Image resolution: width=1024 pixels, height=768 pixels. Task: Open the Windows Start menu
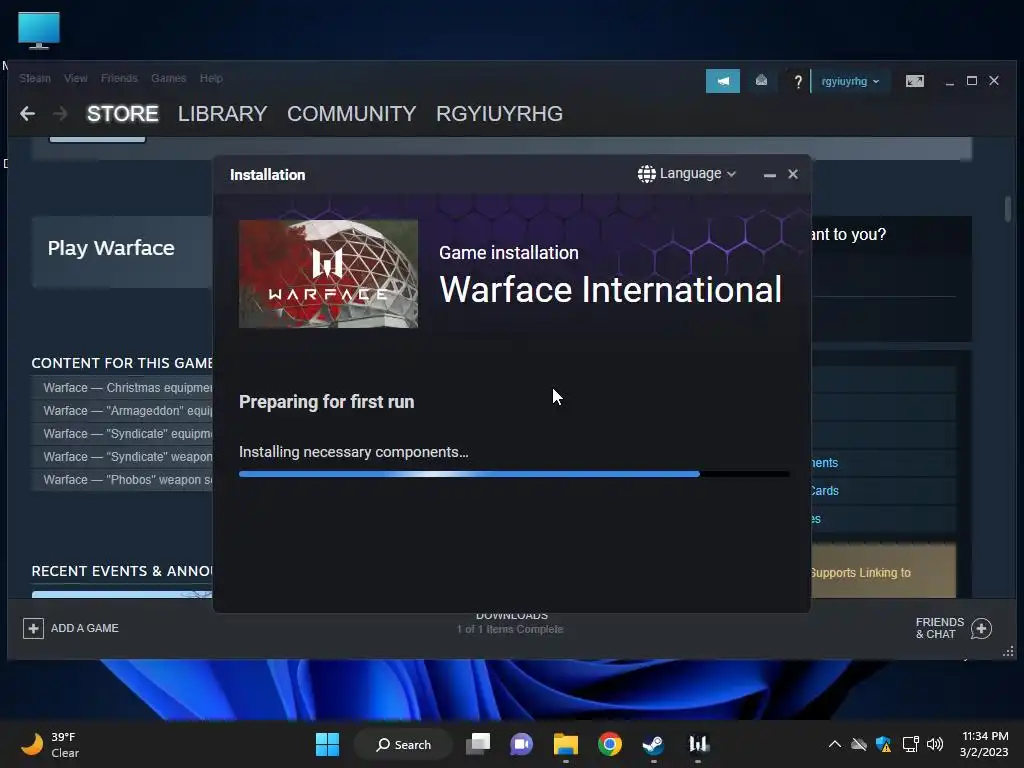tap(327, 744)
